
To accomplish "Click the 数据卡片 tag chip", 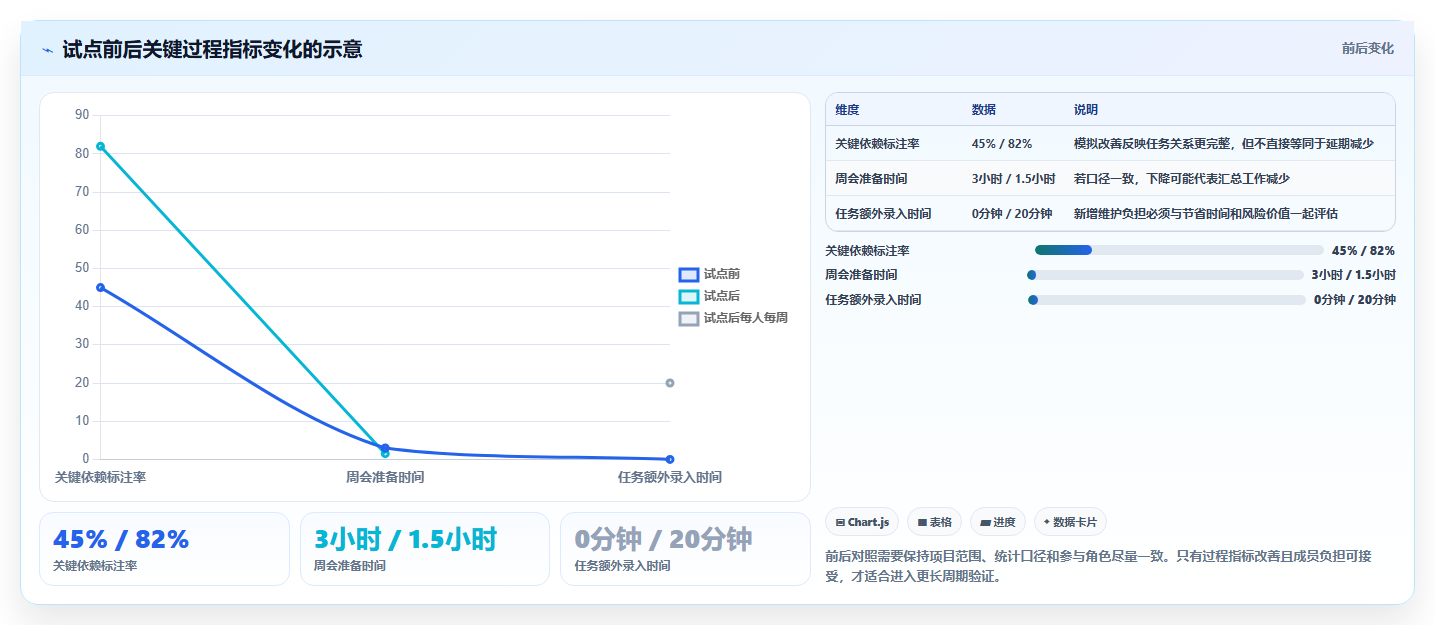I will pyautogui.click(x=1070, y=522).
